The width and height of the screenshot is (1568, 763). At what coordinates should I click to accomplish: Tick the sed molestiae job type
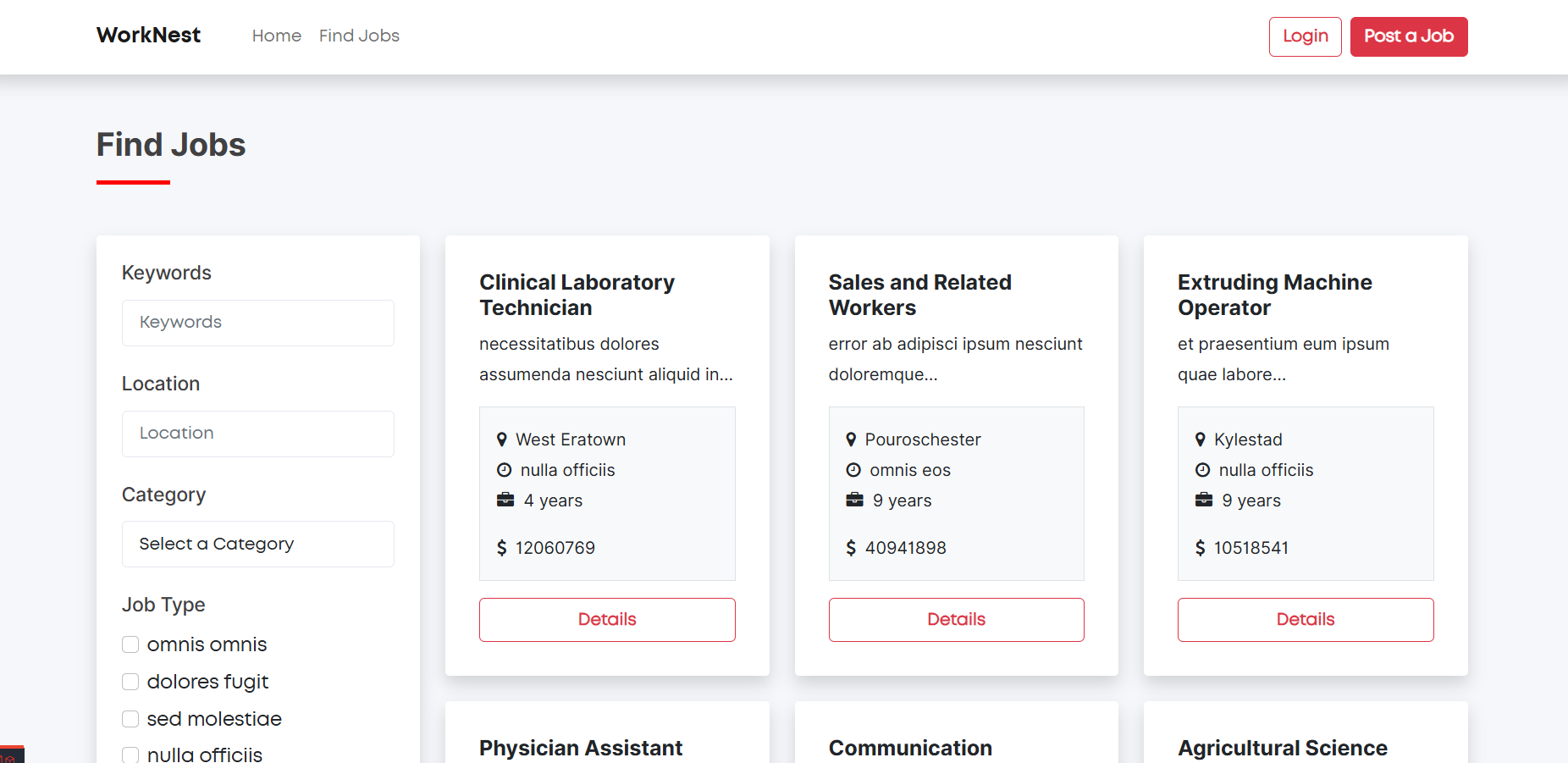coord(130,719)
